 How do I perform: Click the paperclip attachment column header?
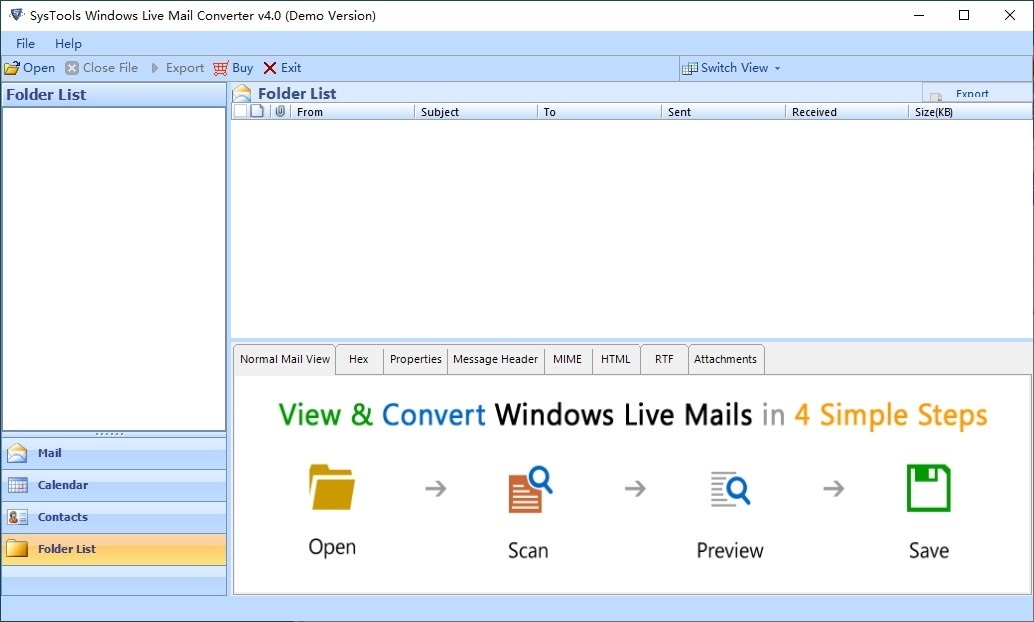pos(280,111)
